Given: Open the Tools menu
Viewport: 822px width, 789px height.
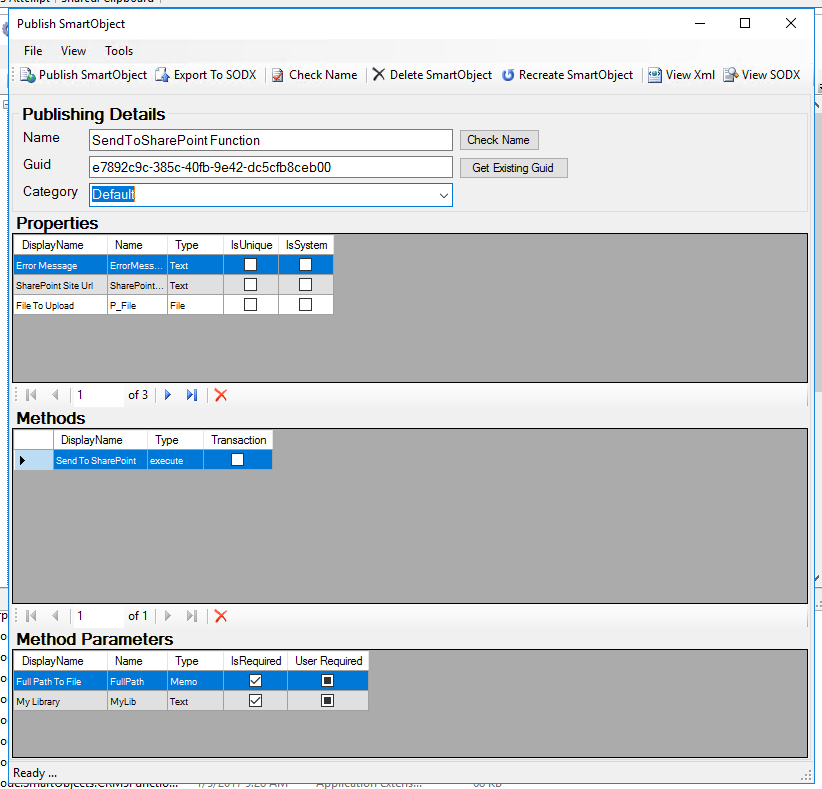Looking at the screenshot, I should pos(119,51).
